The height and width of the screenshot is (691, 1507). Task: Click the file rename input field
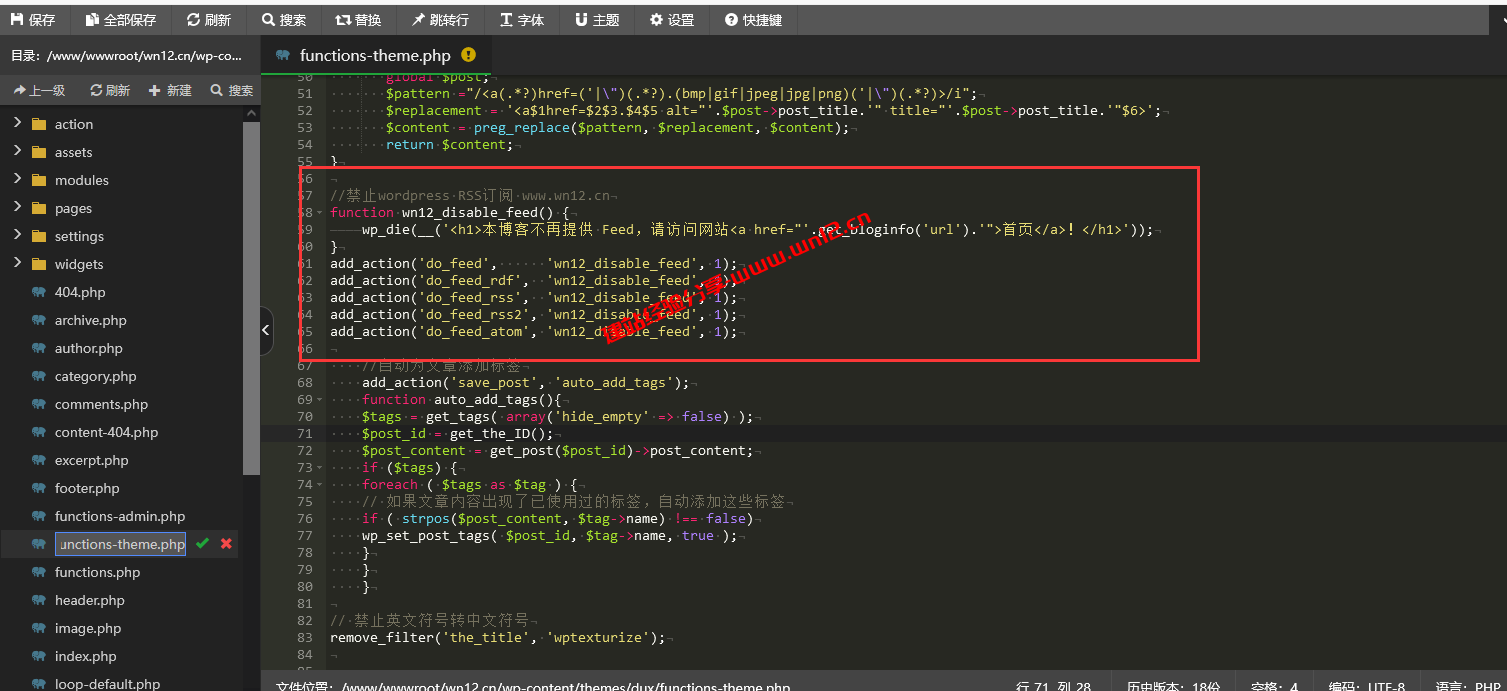120,544
